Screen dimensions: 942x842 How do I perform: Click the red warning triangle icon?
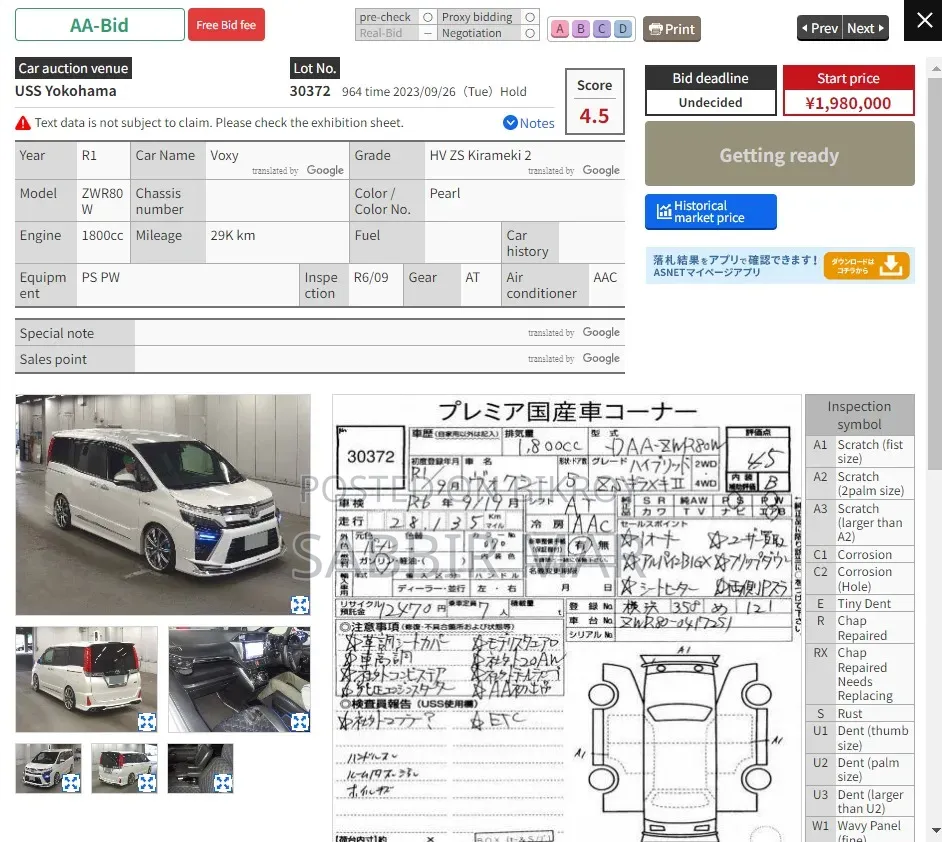click(x=23, y=123)
